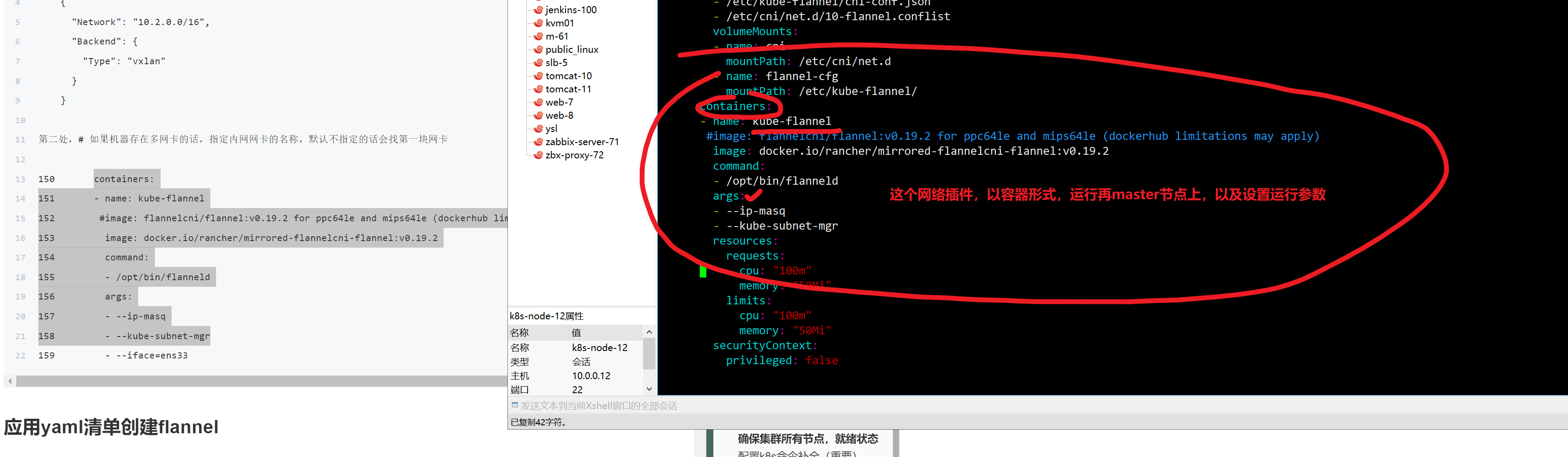The width and height of the screenshot is (1568, 457).
Task: Select the m-61 session icon
Action: tap(538, 37)
